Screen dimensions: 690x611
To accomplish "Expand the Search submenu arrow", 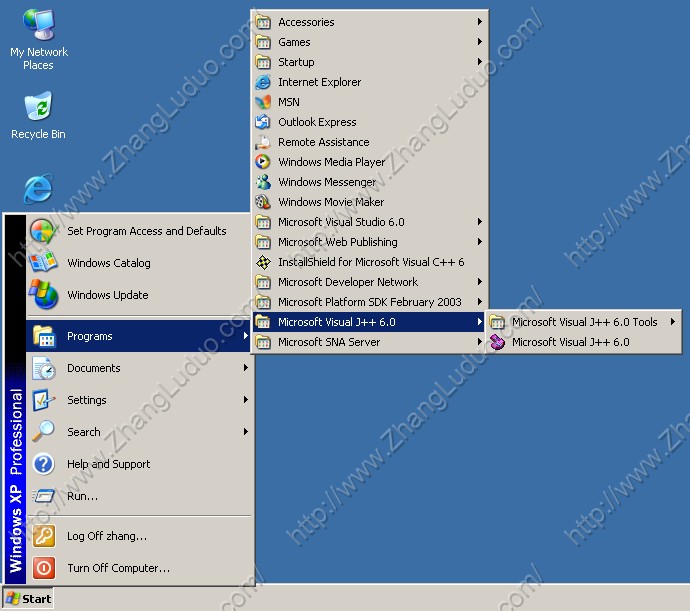I will tap(246, 431).
